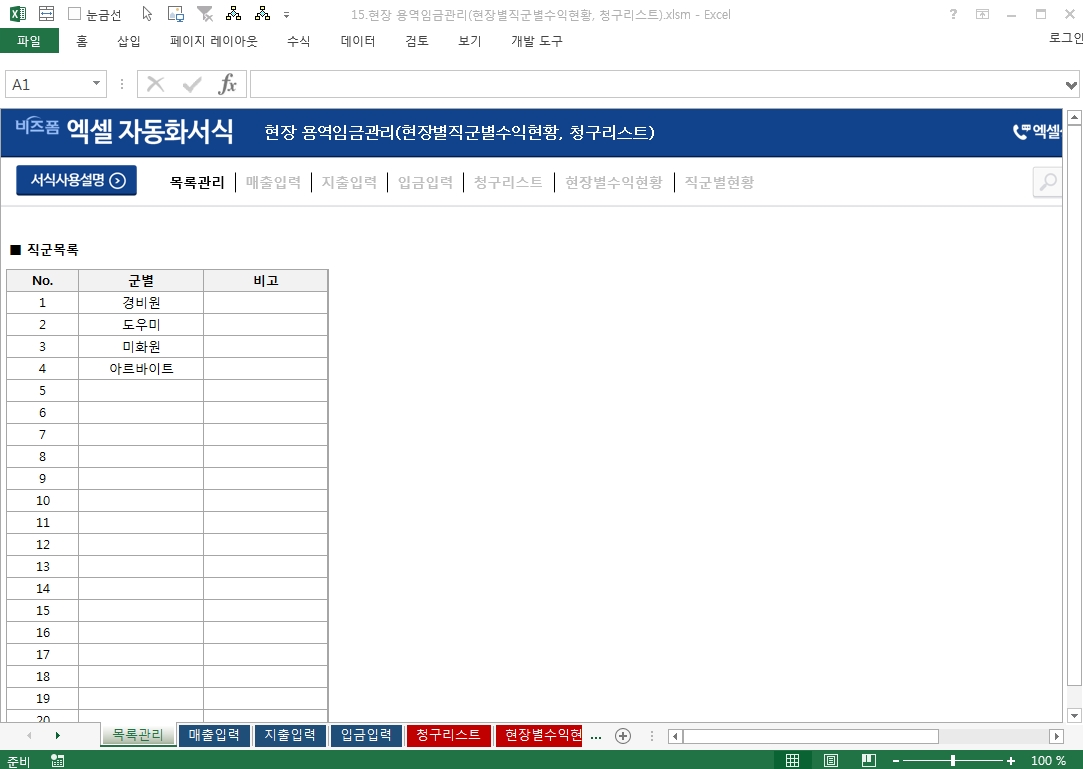1083x769 pixels.
Task: Select the 지출입력 sheet tab
Action: (290, 735)
